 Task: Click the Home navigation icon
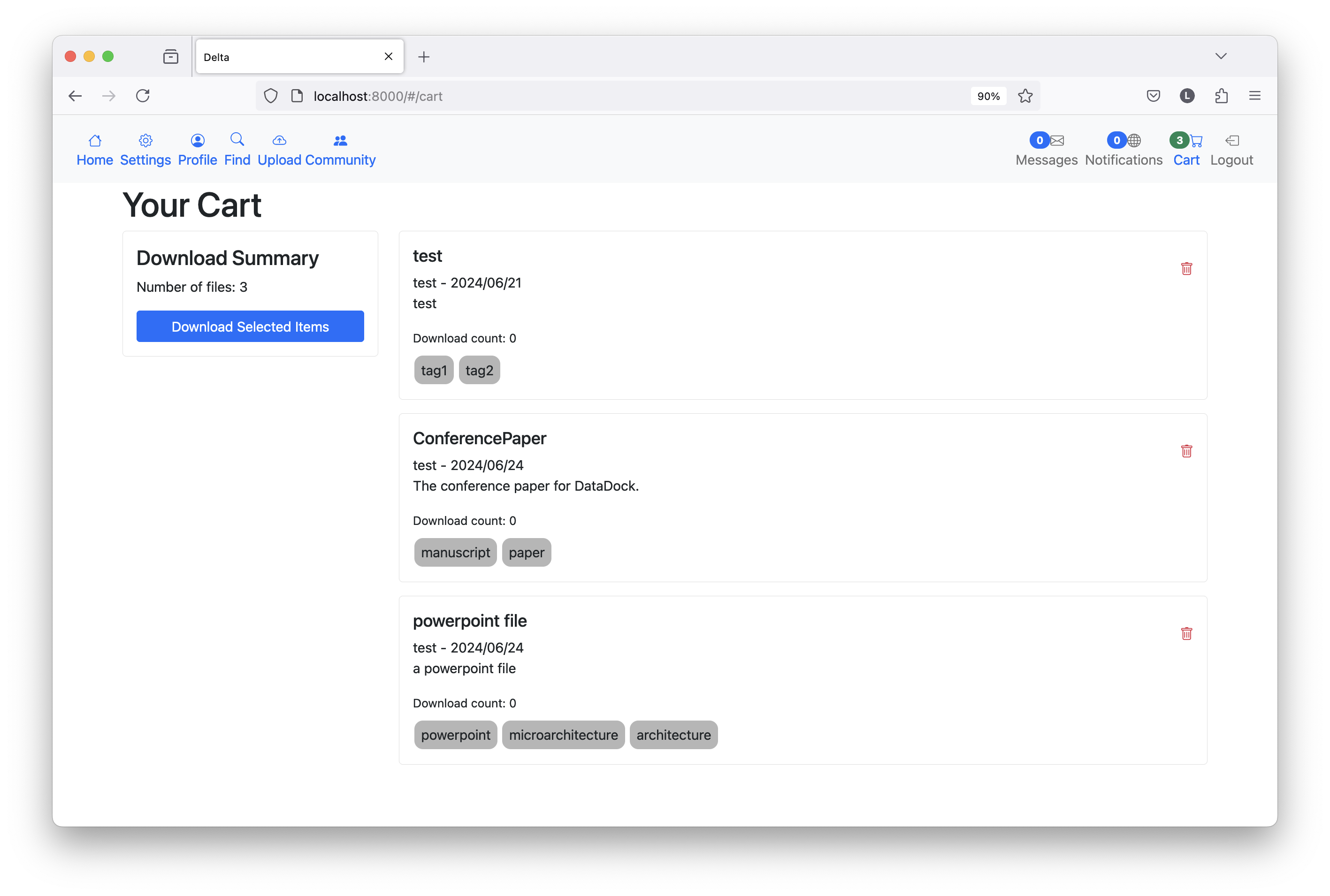[95, 140]
